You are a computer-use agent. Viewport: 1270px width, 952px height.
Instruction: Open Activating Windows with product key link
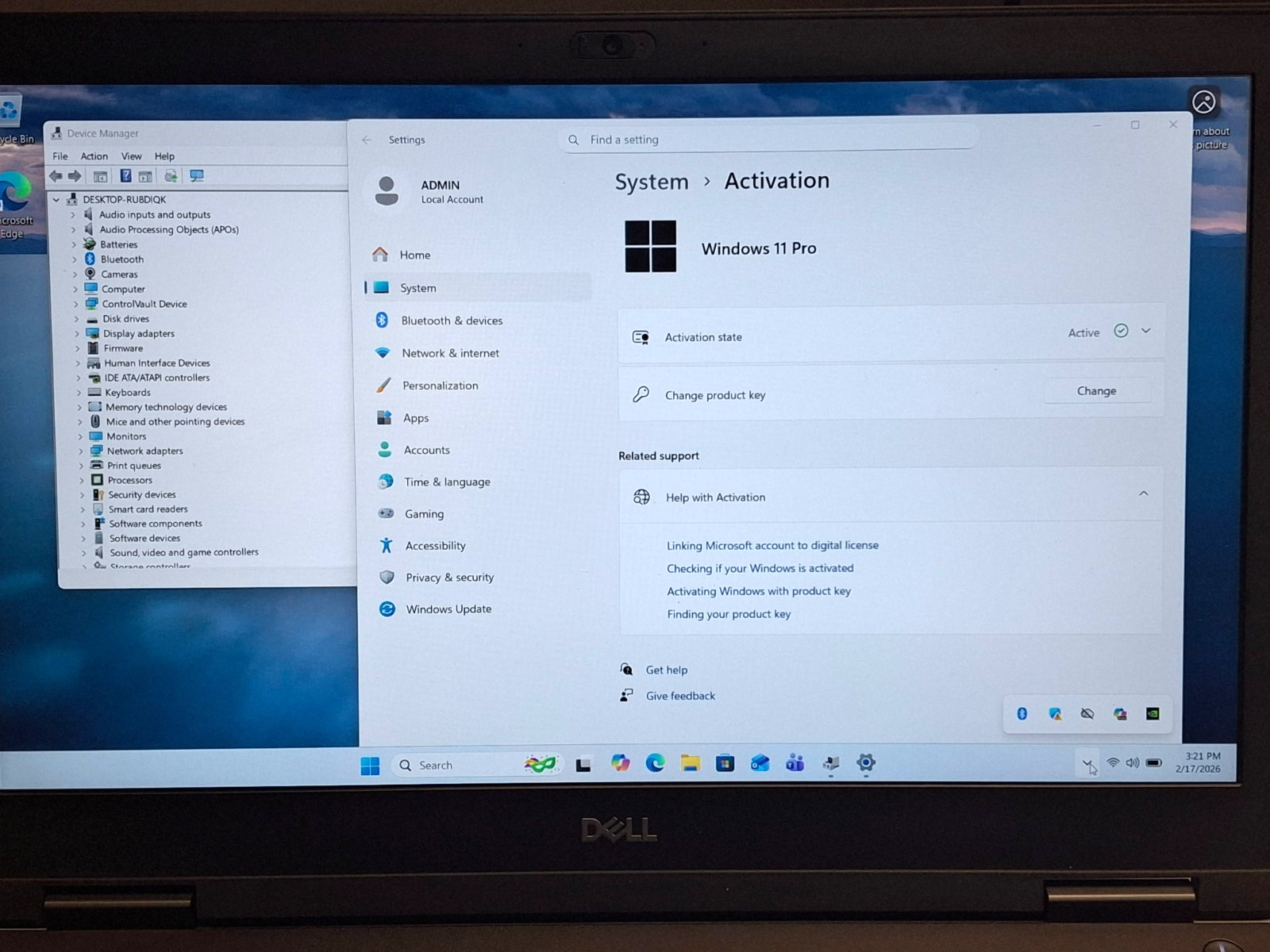coord(759,591)
